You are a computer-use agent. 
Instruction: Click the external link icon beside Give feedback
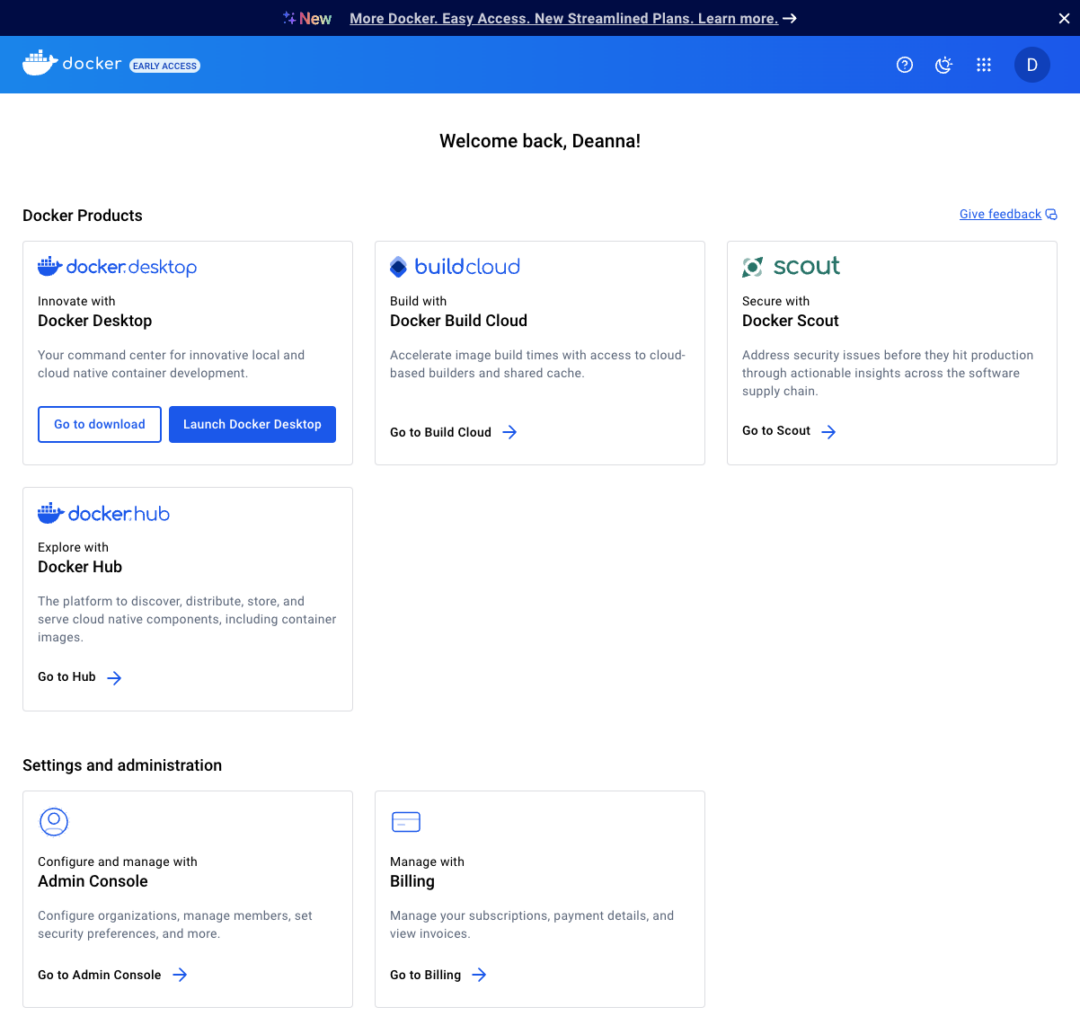coord(1049,213)
